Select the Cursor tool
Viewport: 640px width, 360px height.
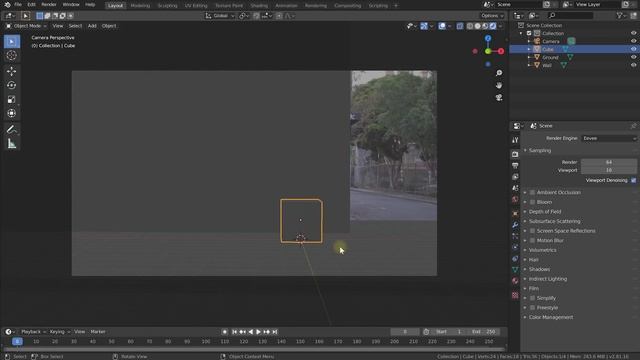pos(11,56)
